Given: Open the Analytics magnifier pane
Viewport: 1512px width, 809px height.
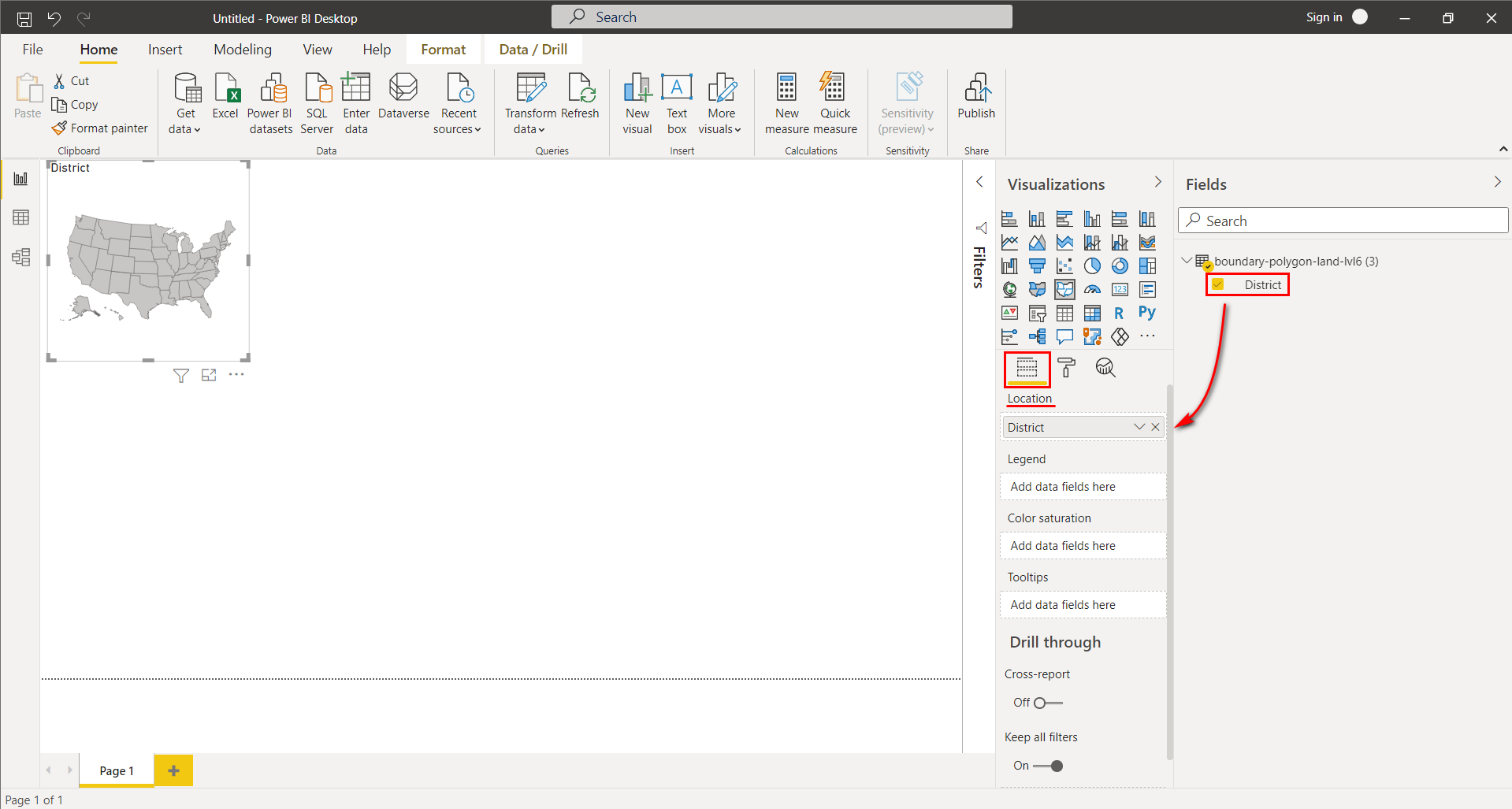Looking at the screenshot, I should [1105, 368].
